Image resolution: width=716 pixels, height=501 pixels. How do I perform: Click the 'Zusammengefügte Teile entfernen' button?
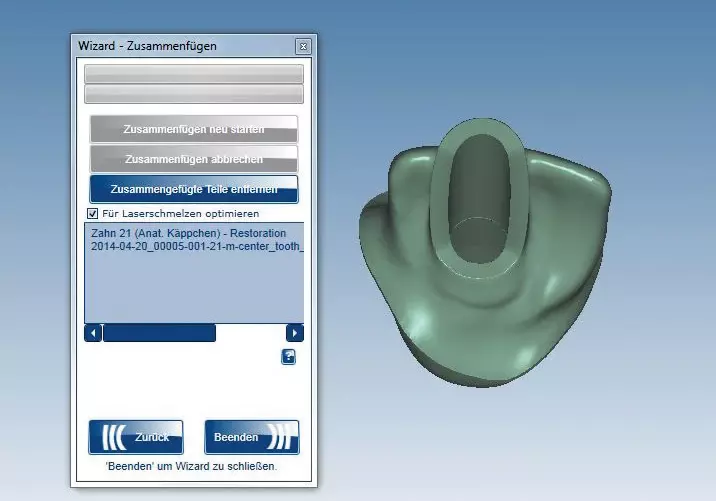click(193, 189)
